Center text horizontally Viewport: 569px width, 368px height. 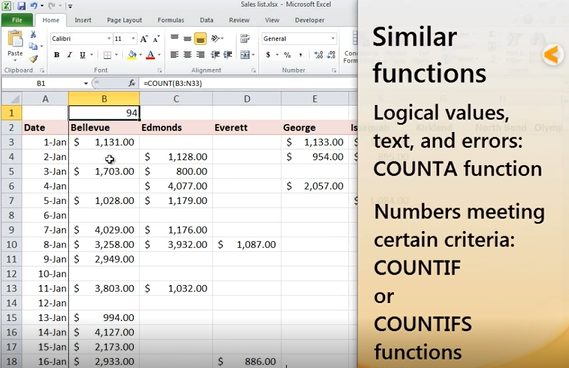(x=187, y=55)
